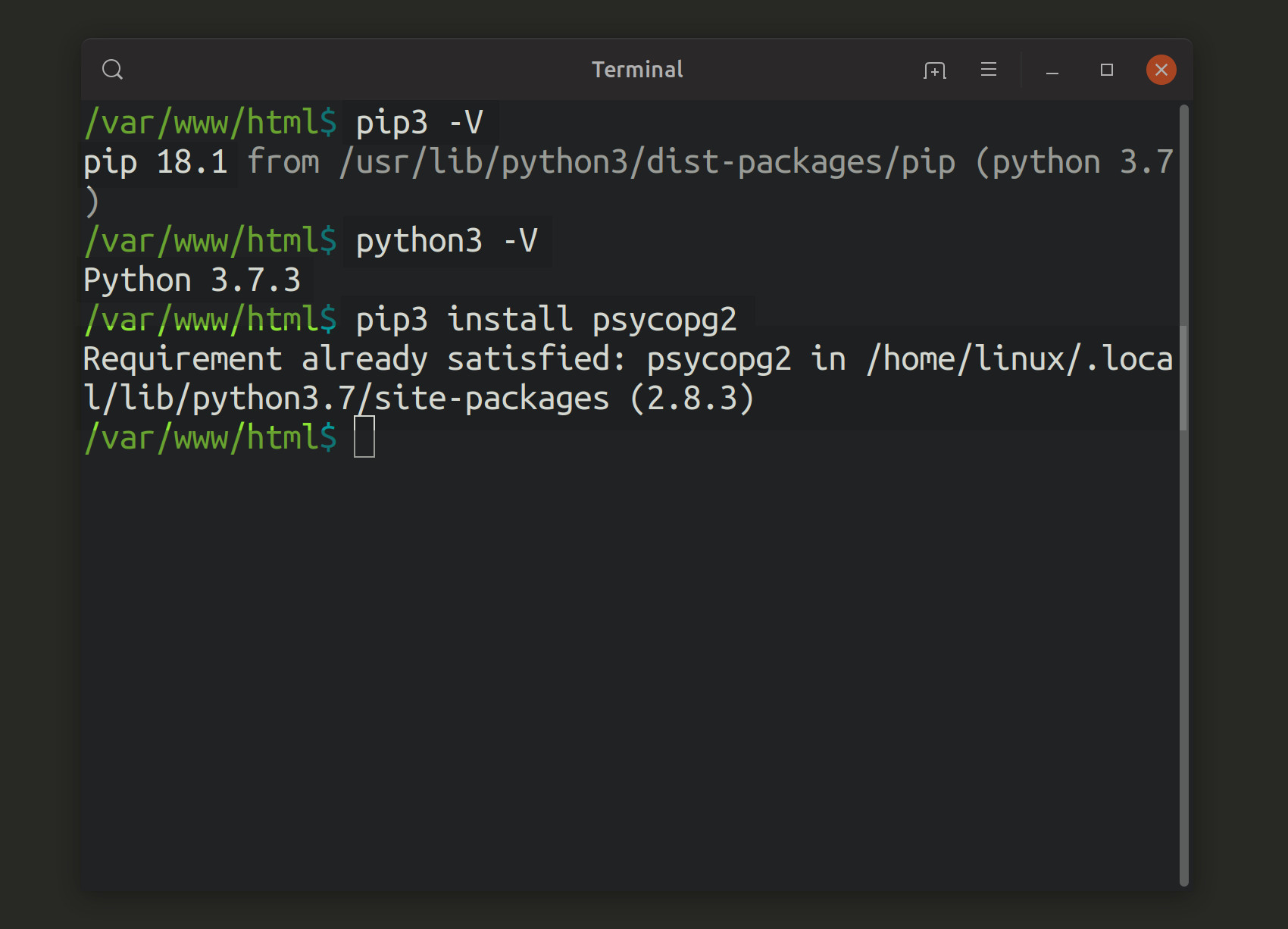1288x929 pixels.
Task: Maximize the Terminal window
Action: 1107,70
